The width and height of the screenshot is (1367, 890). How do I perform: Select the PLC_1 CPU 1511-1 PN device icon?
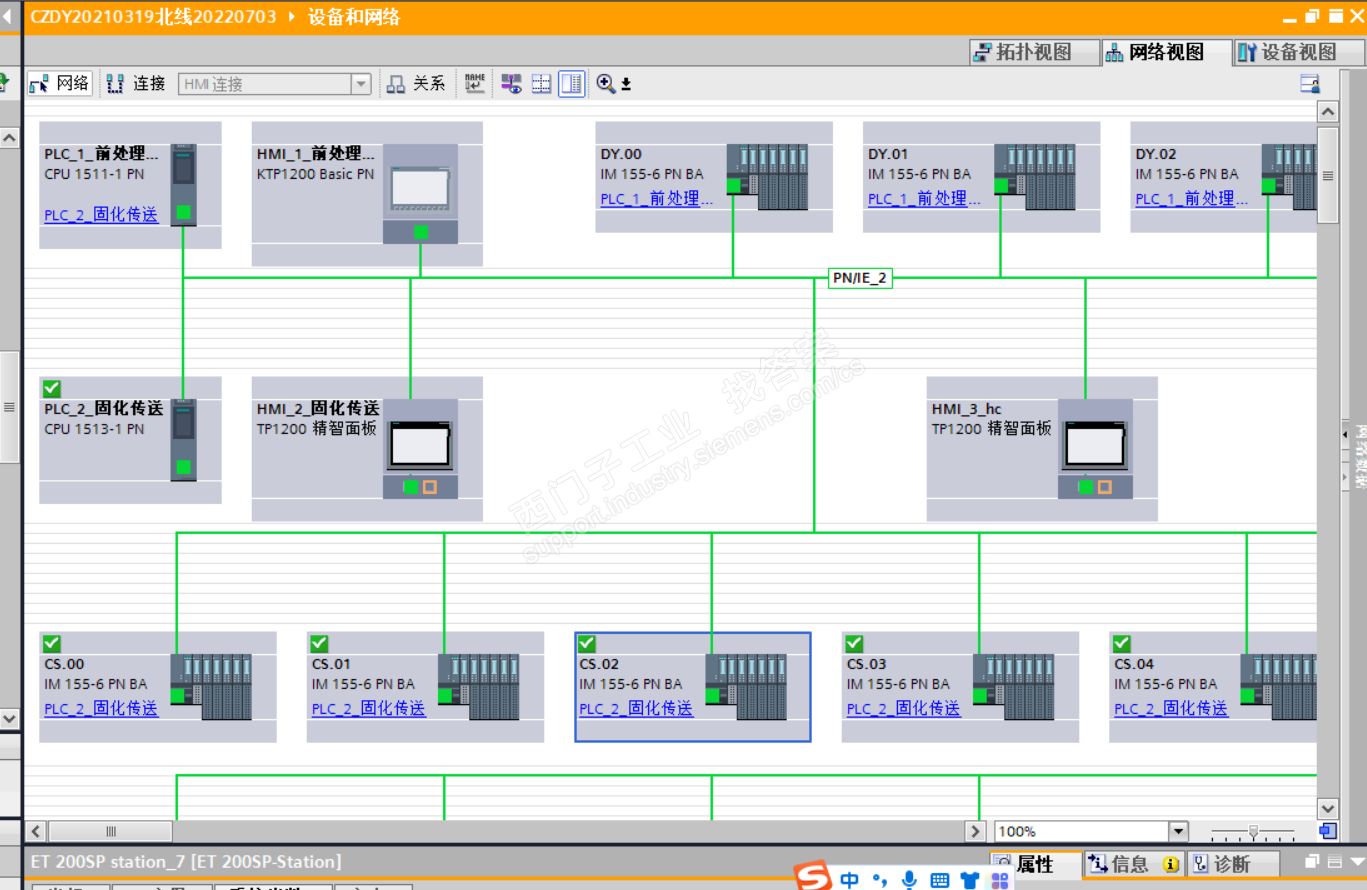tap(183, 185)
